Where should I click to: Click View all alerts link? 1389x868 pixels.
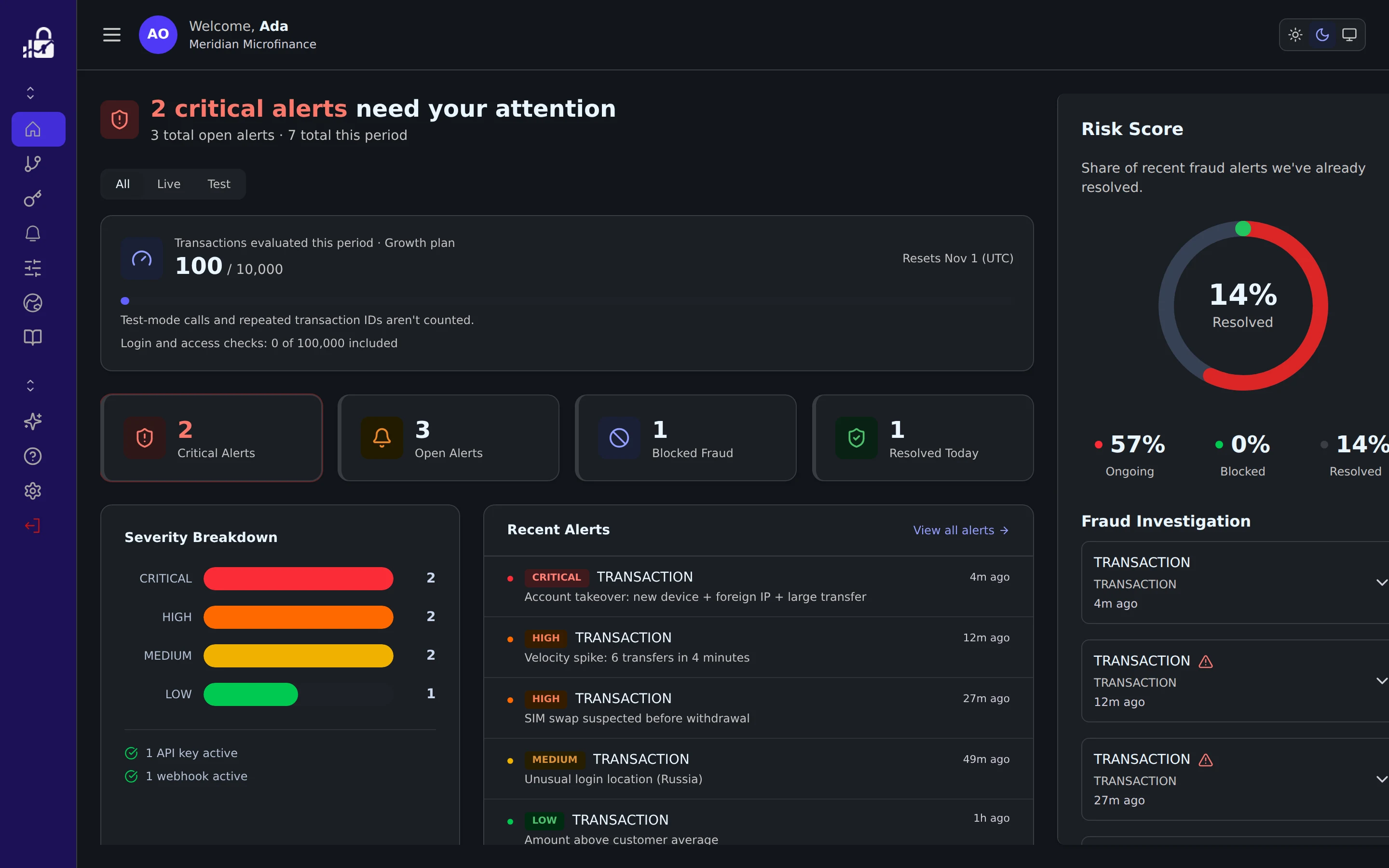[x=961, y=530]
